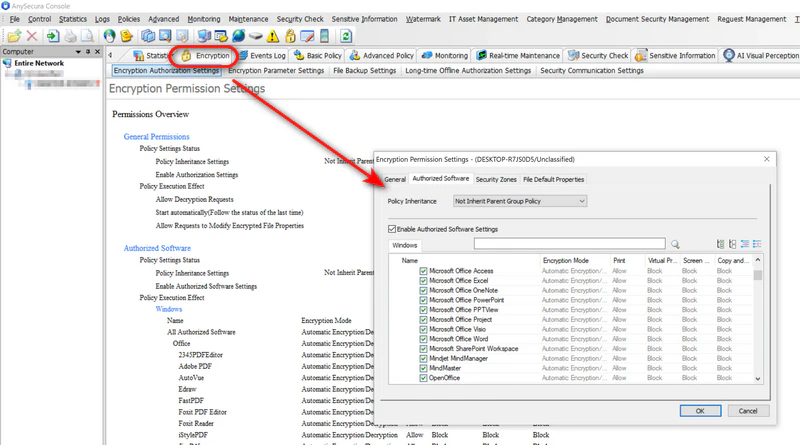
Task: Click the red X delete toolbar icon
Action: [32, 36]
